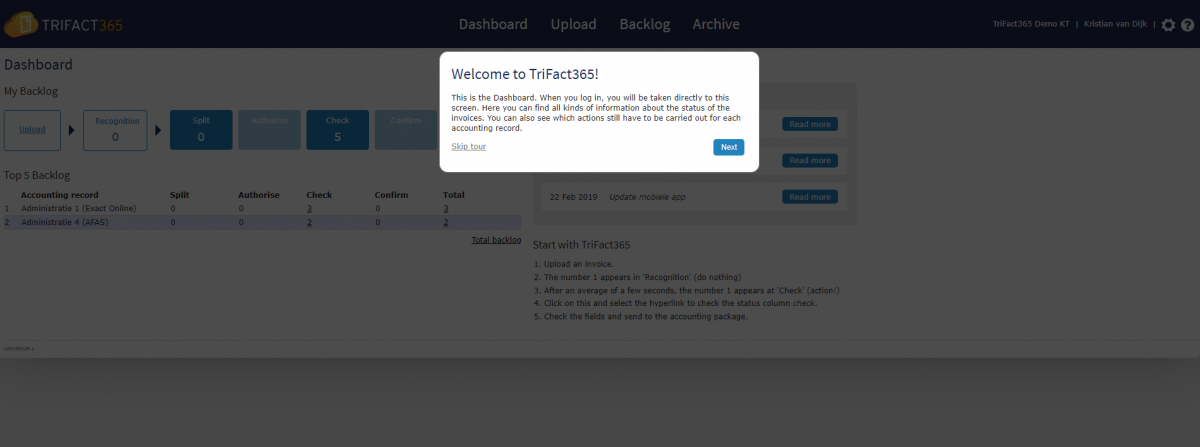
Task: Click the My Backlog heading
Action: pyautogui.click(x=31, y=91)
